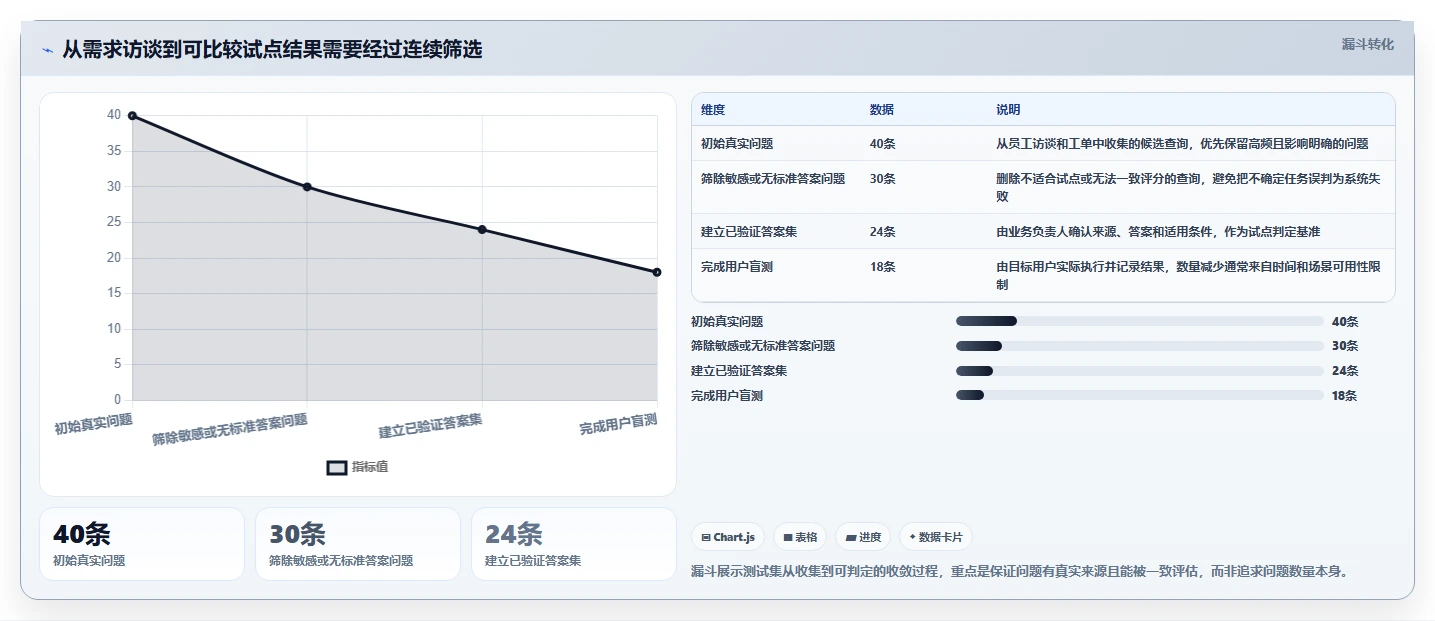This screenshot has width=1435, height=621.
Task: Click description starting 由目标用户实际执行
Action: (x=1189, y=276)
